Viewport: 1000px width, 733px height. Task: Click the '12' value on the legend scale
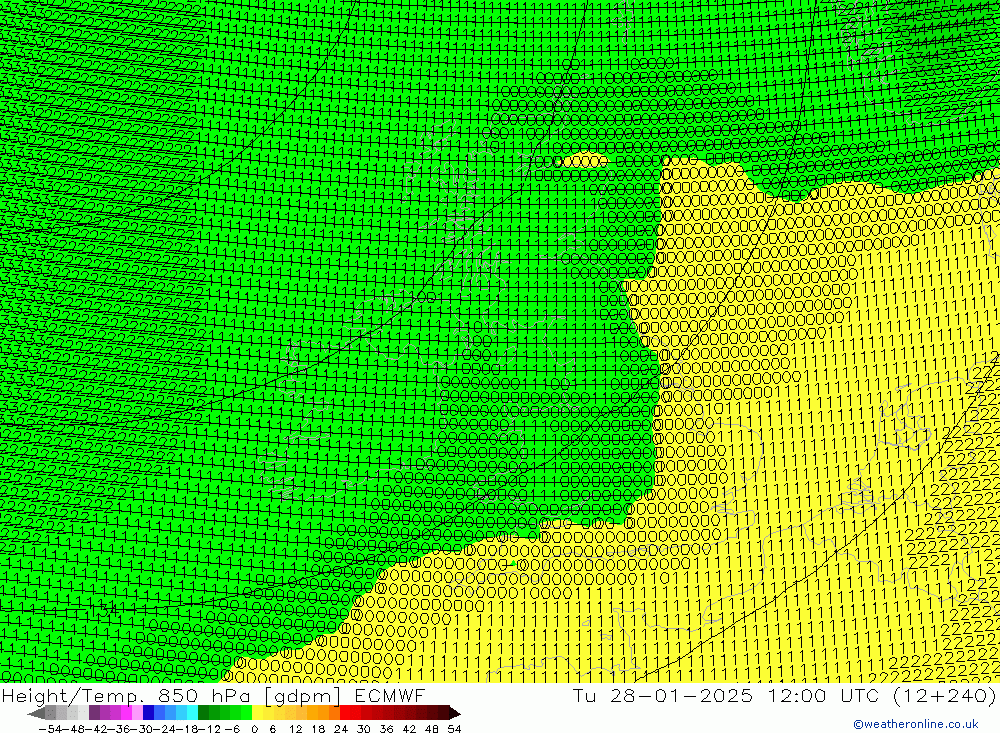pyautogui.click(x=296, y=729)
